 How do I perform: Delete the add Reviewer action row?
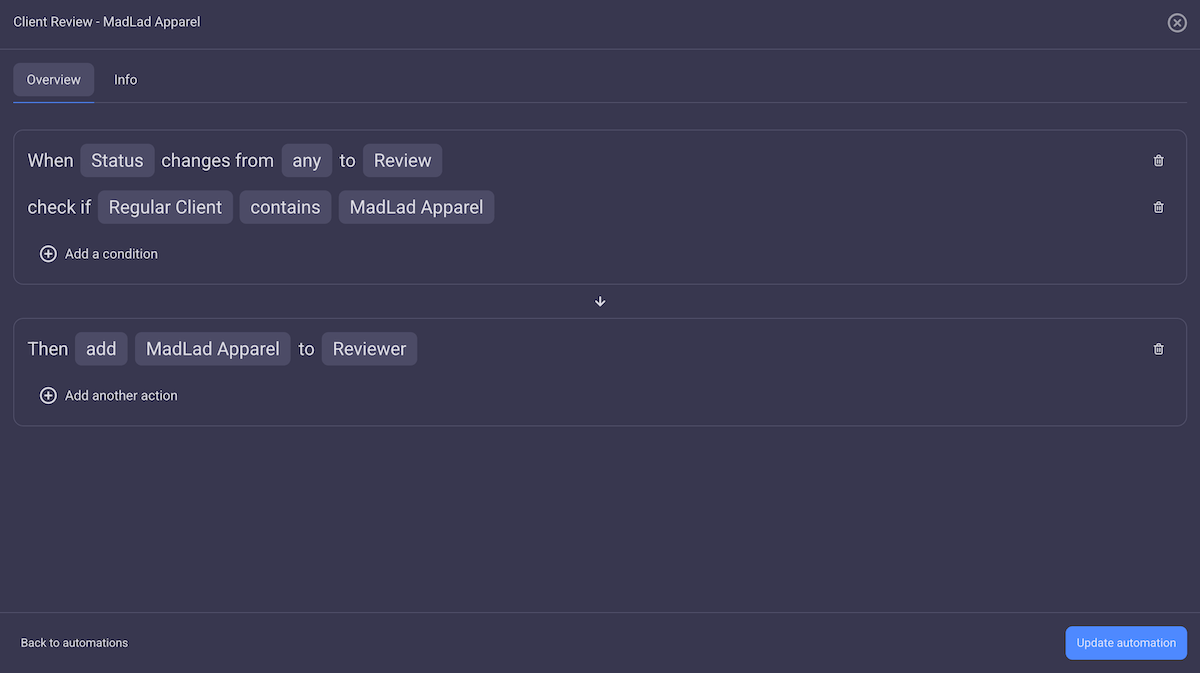tap(1158, 349)
